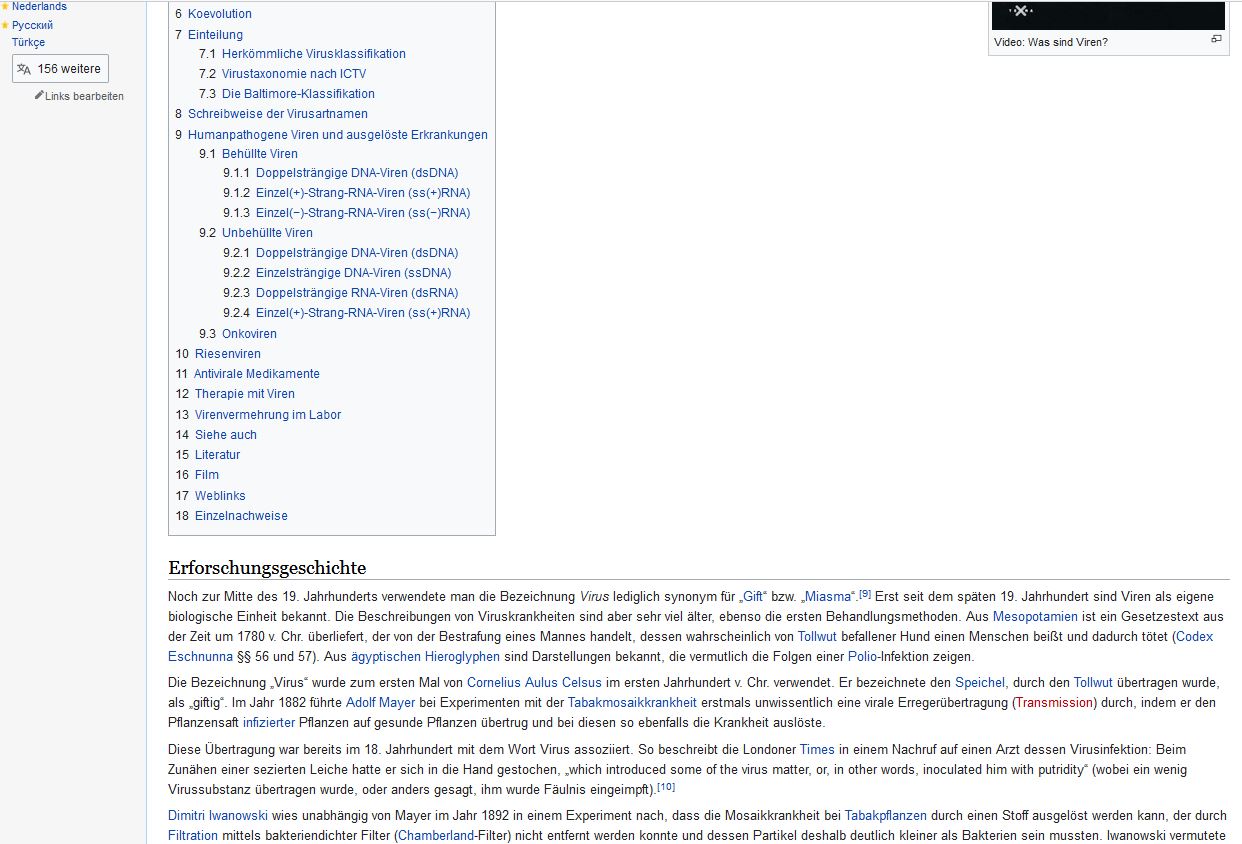Open the '156 weitere' languages button

point(60,69)
